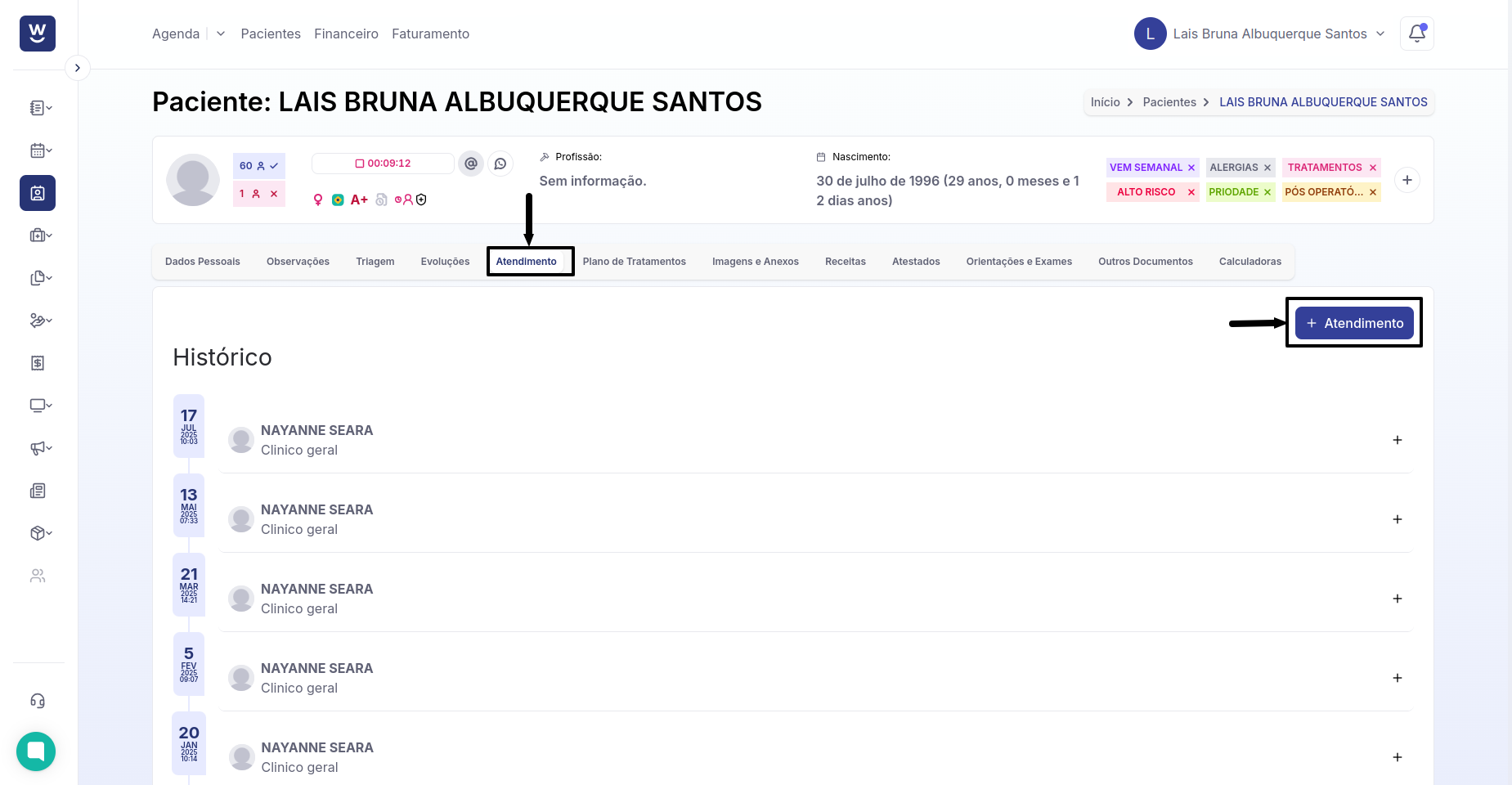Remove the VEM SEMANAL tag
Viewport: 1512px width, 785px height.
tap(1191, 168)
